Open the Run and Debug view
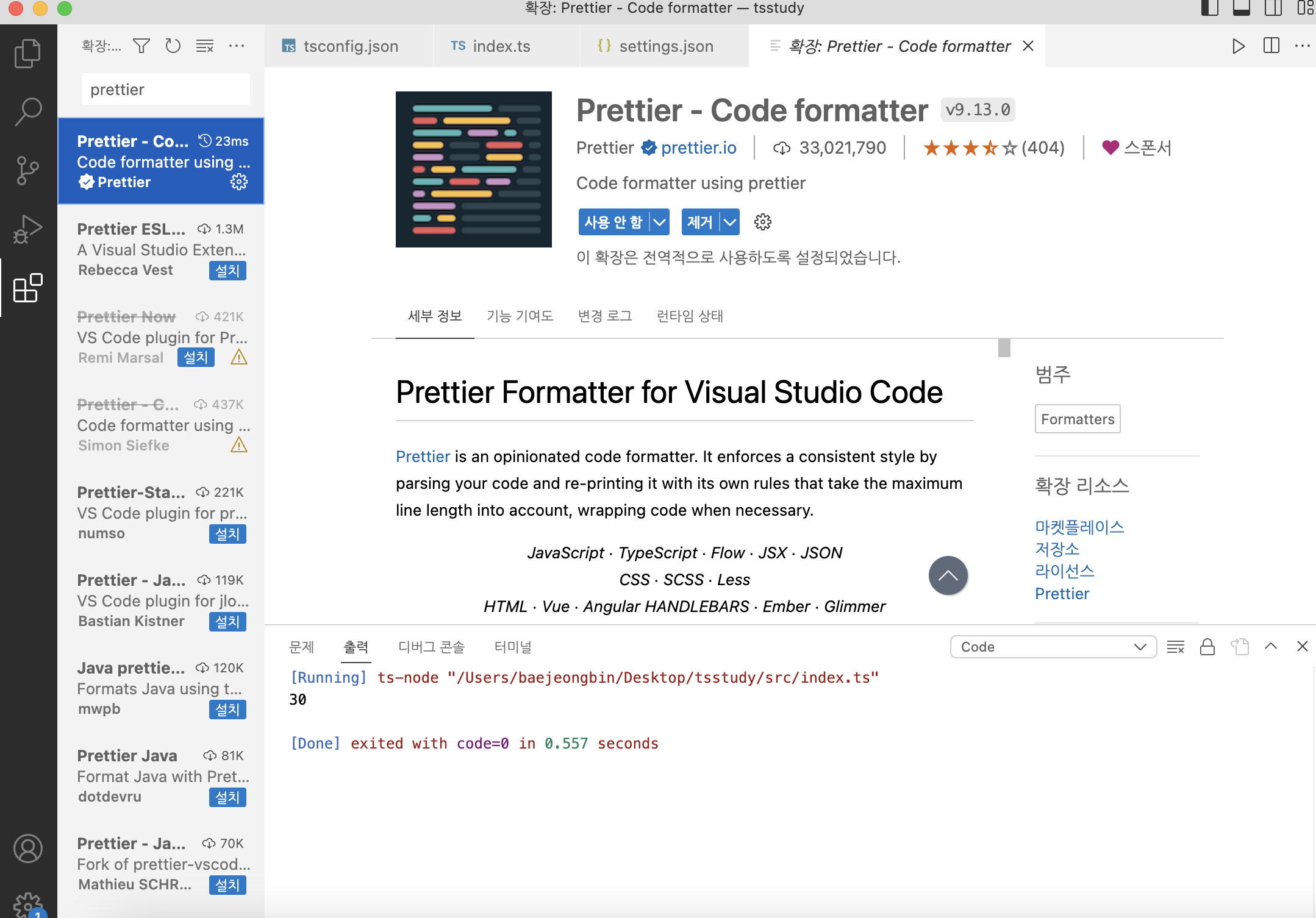 (x=28, y=229)
